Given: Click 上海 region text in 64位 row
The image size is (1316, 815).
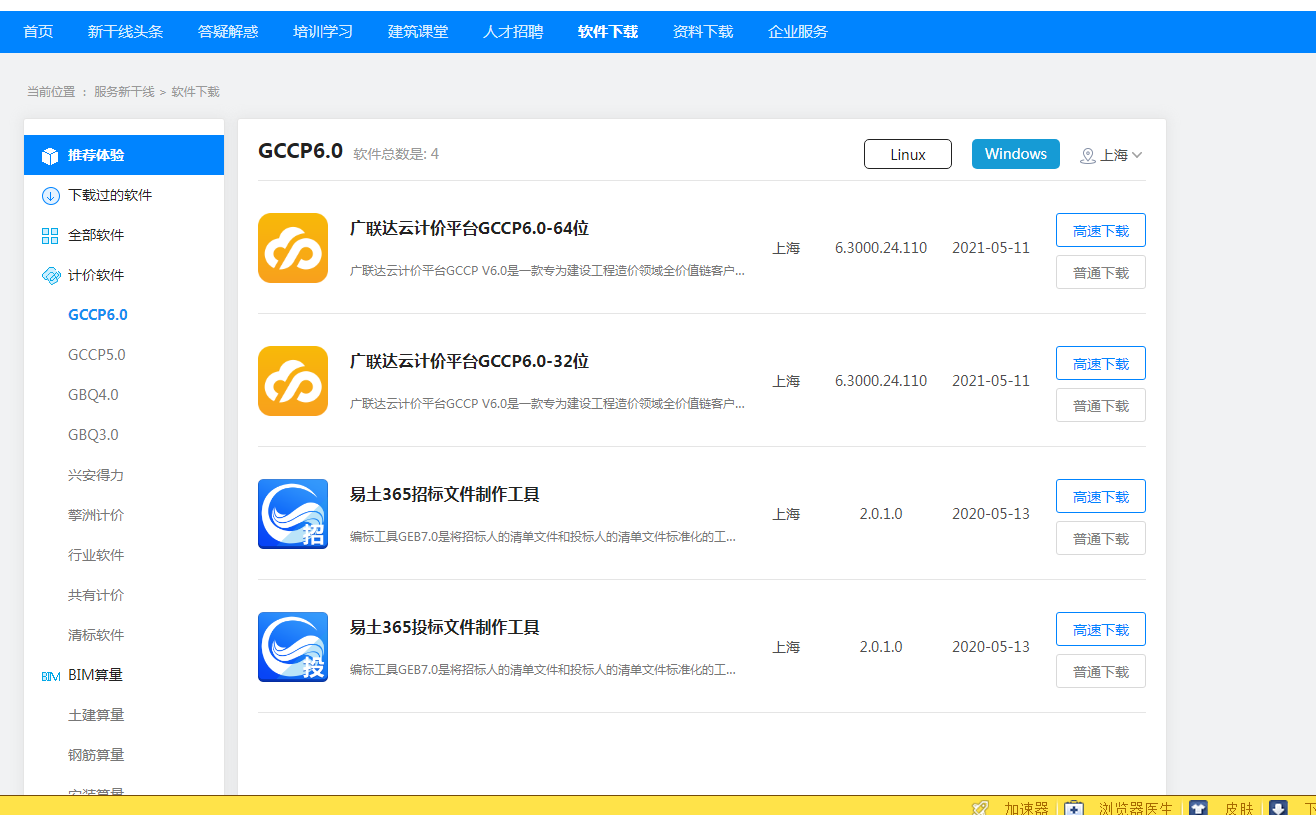Looking at the screenshot, I should point(786,248).
